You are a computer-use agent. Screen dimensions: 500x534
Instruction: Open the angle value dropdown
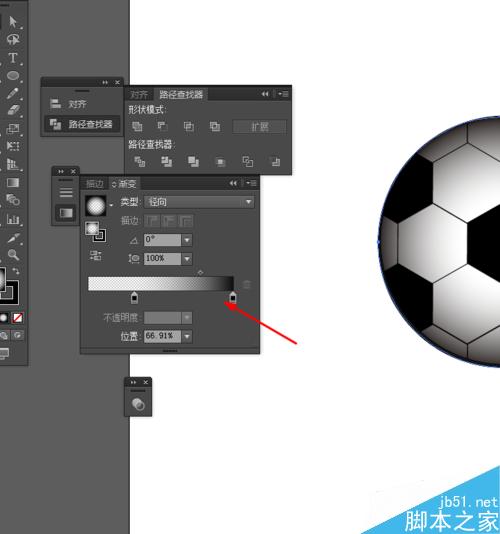coord(187,240)
